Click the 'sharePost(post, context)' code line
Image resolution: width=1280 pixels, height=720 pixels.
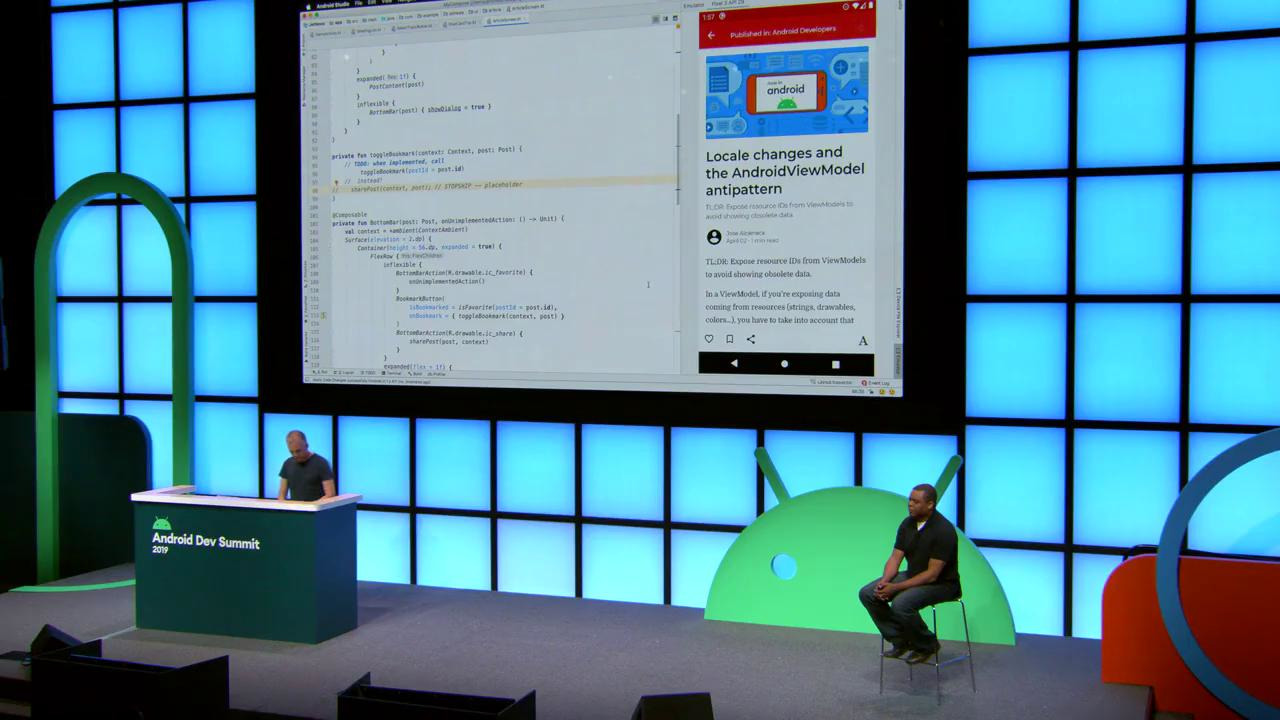448,342
